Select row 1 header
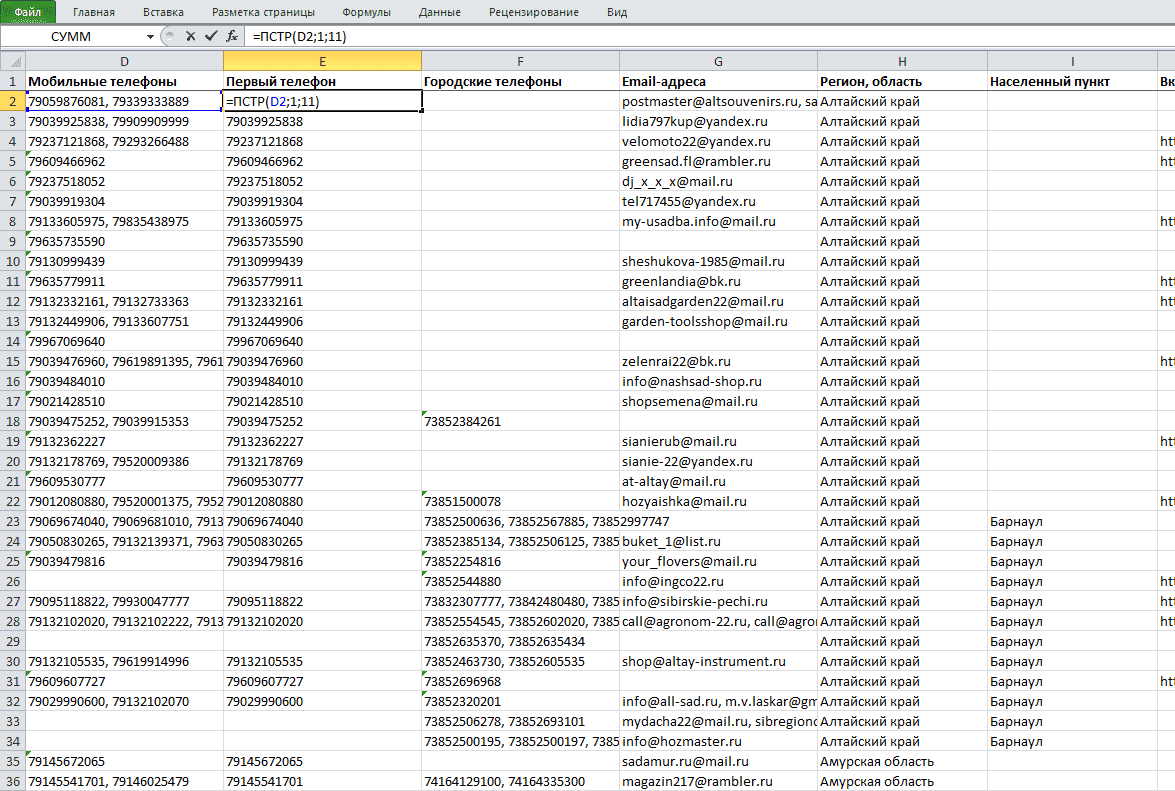 pos(13,81)
